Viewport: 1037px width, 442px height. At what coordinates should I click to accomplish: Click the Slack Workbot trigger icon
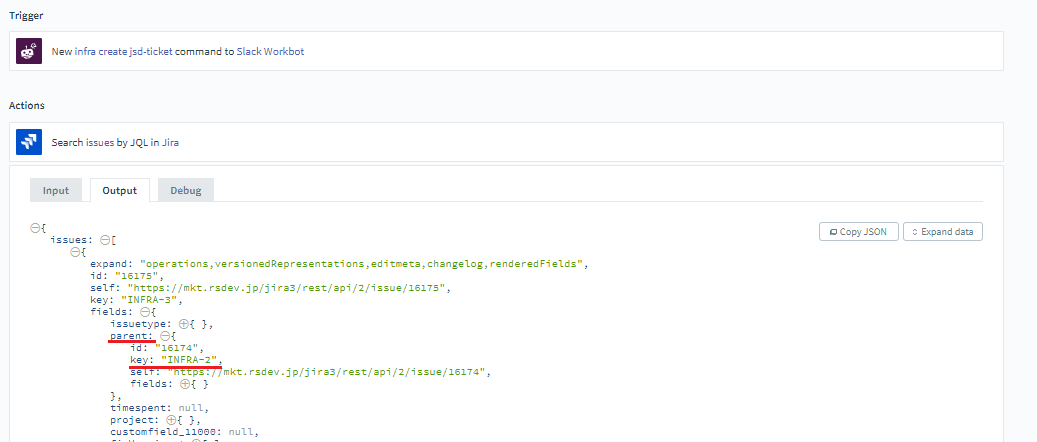click(x=29, y=51)
